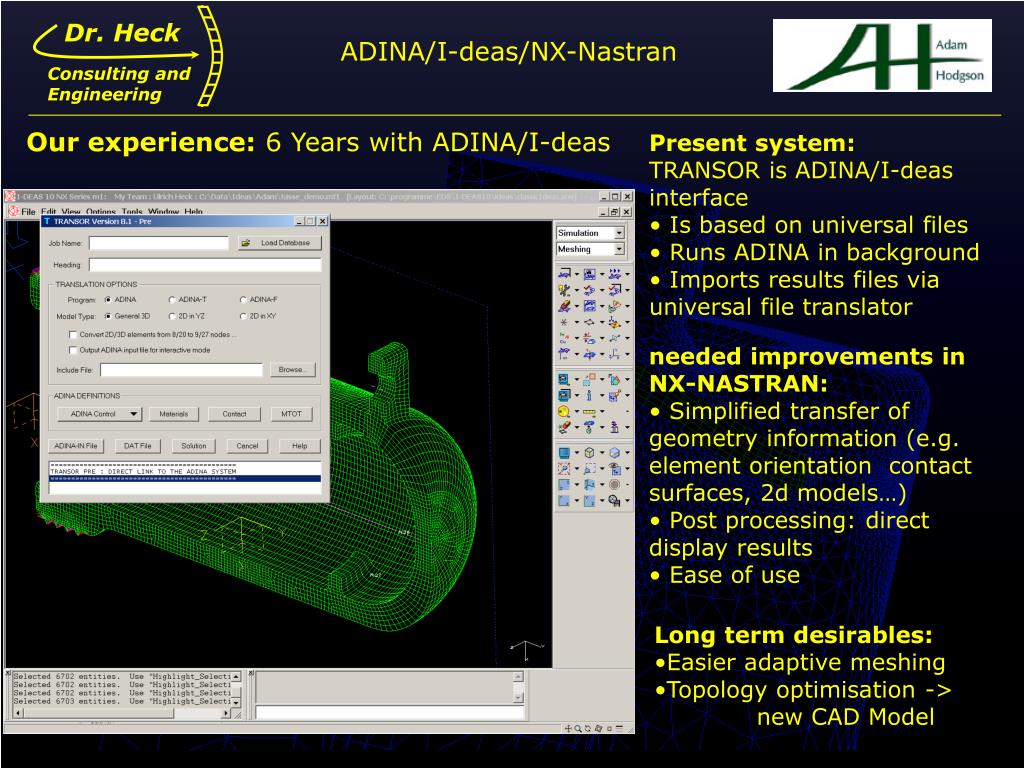
Task: Click the wireframe cube display icon
Action: click(x=590, y=453)
